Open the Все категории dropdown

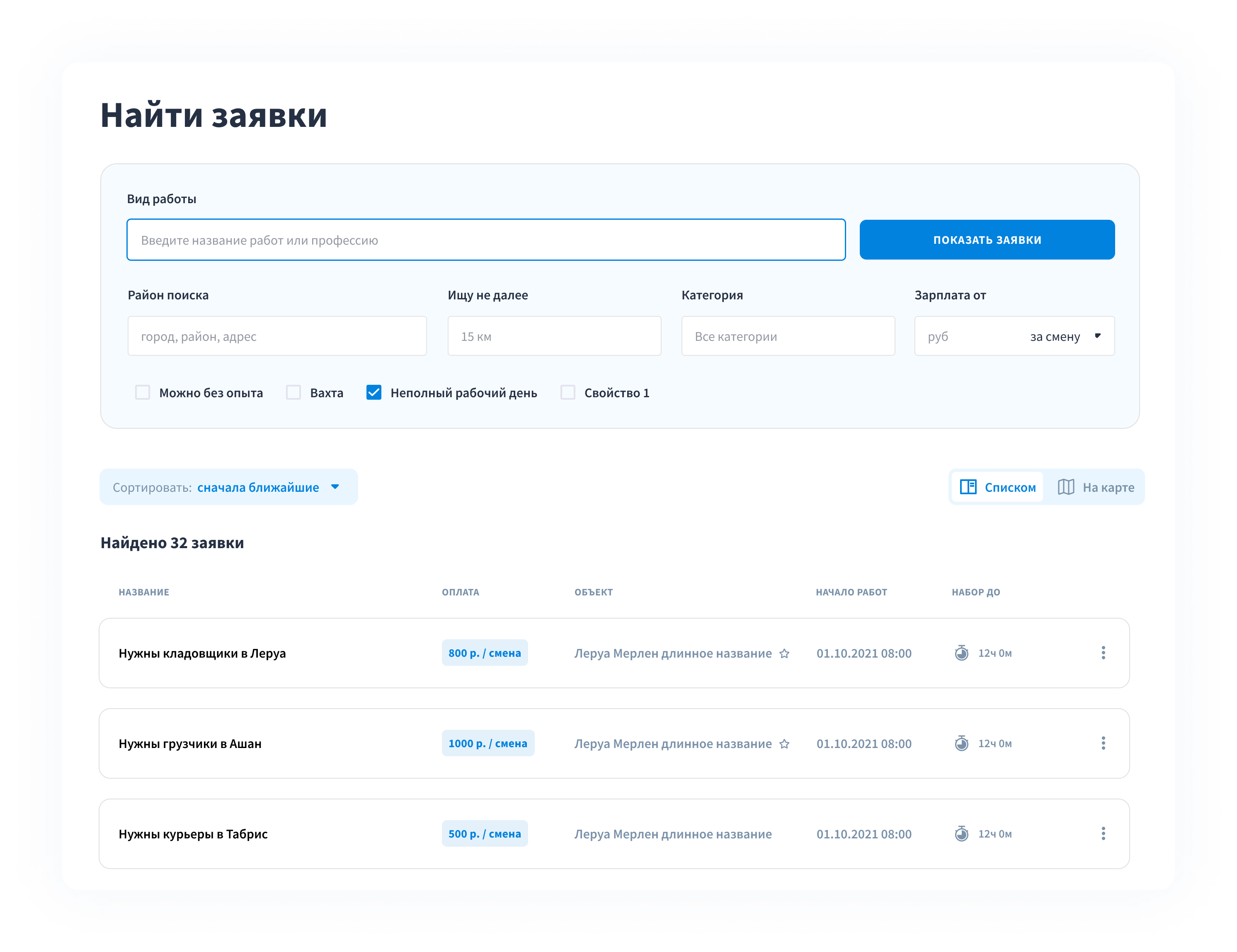787,336
